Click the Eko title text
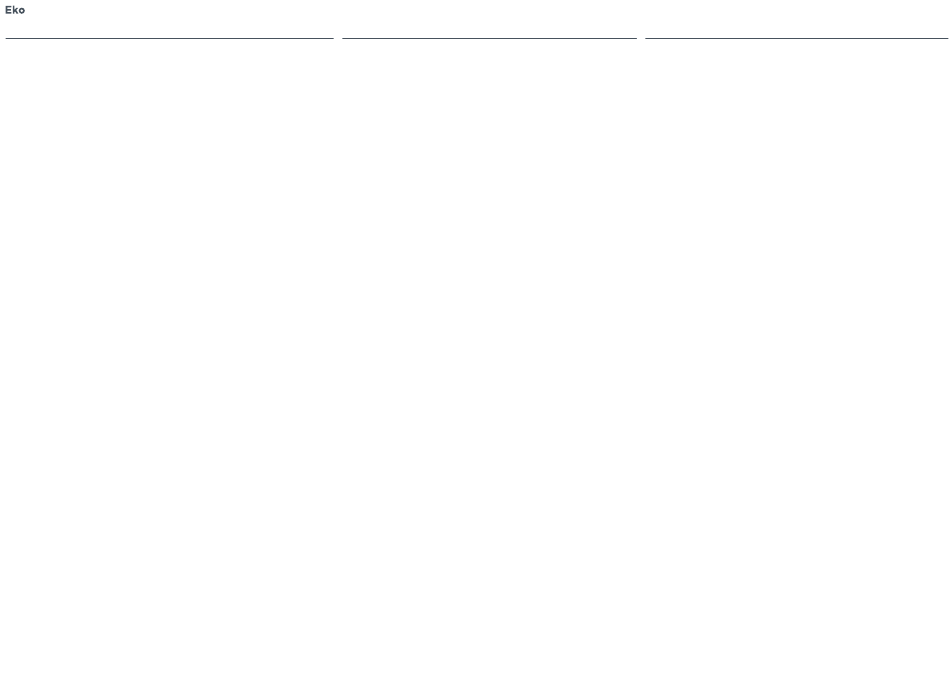950x698 pixels. (15, 10)
